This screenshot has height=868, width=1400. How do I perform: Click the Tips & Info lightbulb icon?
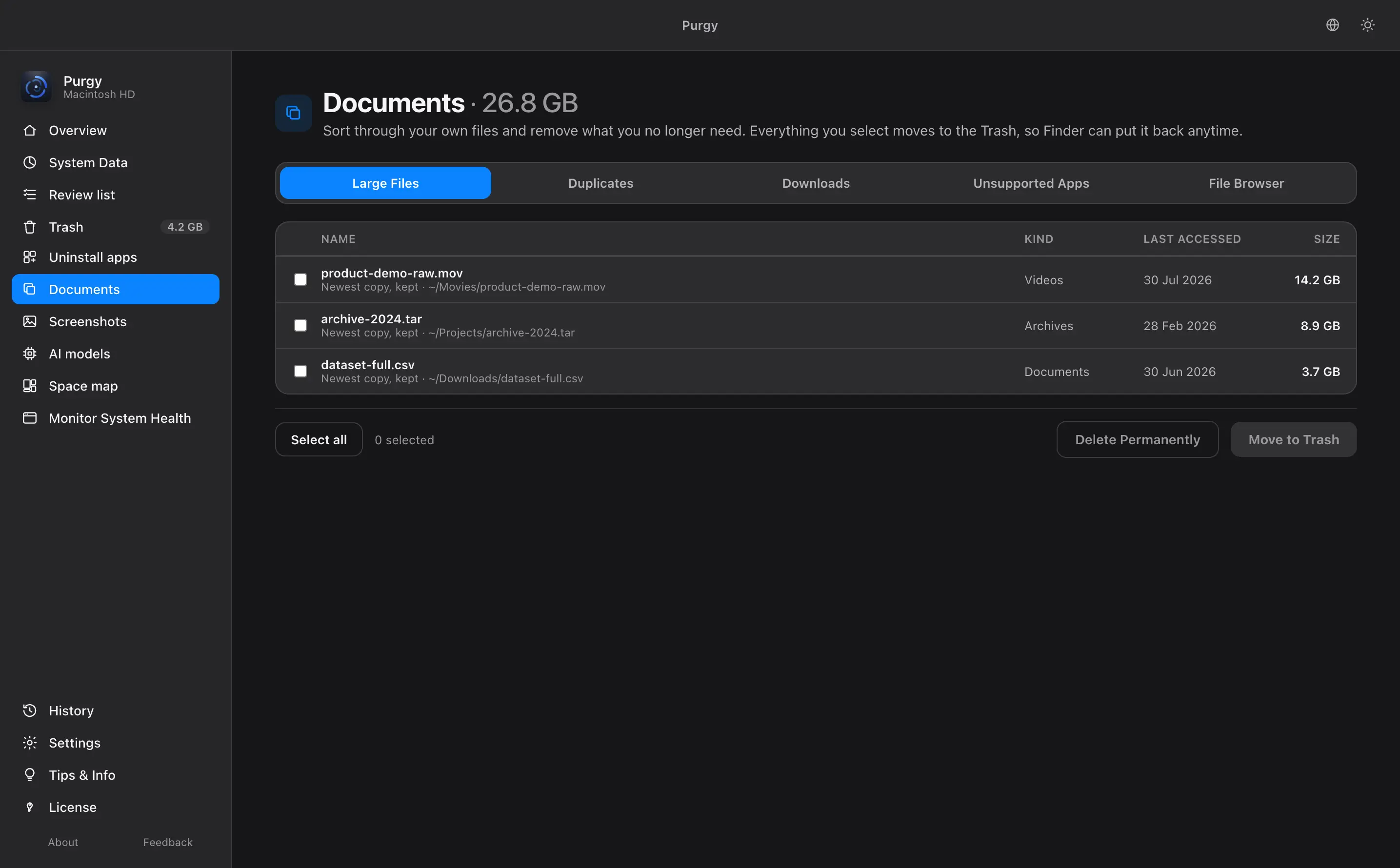coord(30,775)
